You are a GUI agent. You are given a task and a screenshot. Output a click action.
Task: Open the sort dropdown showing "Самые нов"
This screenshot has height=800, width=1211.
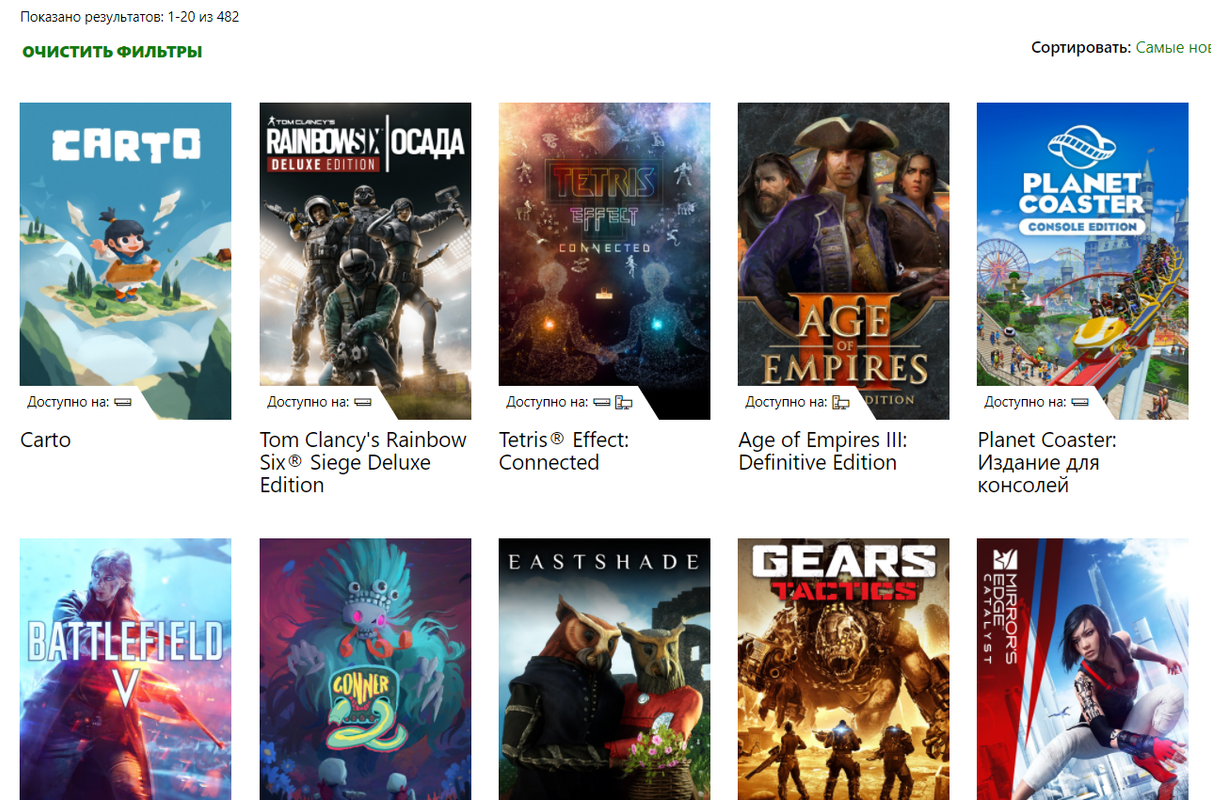[x=1173, y=47]
